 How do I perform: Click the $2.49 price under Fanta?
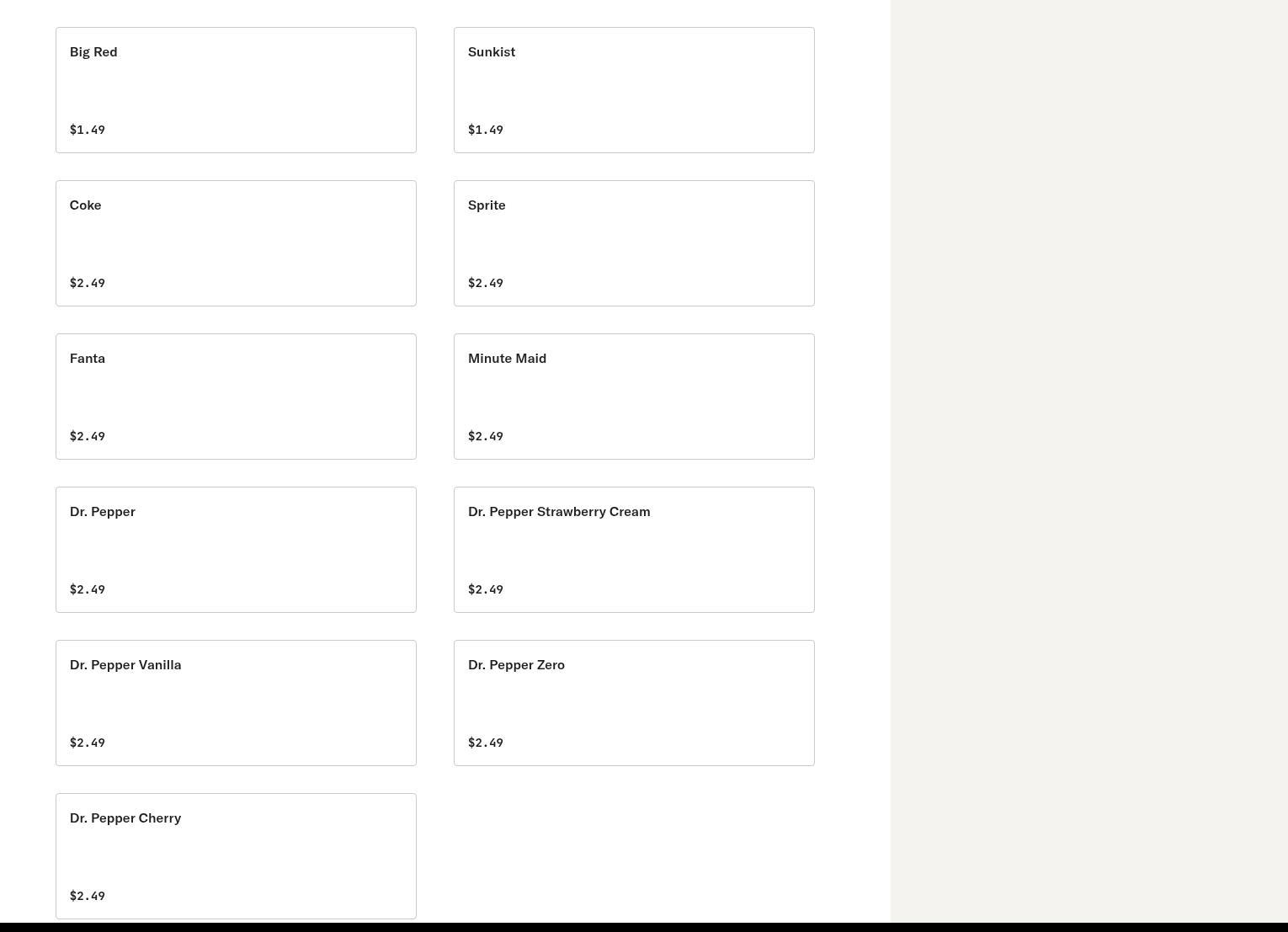(88, 436)
